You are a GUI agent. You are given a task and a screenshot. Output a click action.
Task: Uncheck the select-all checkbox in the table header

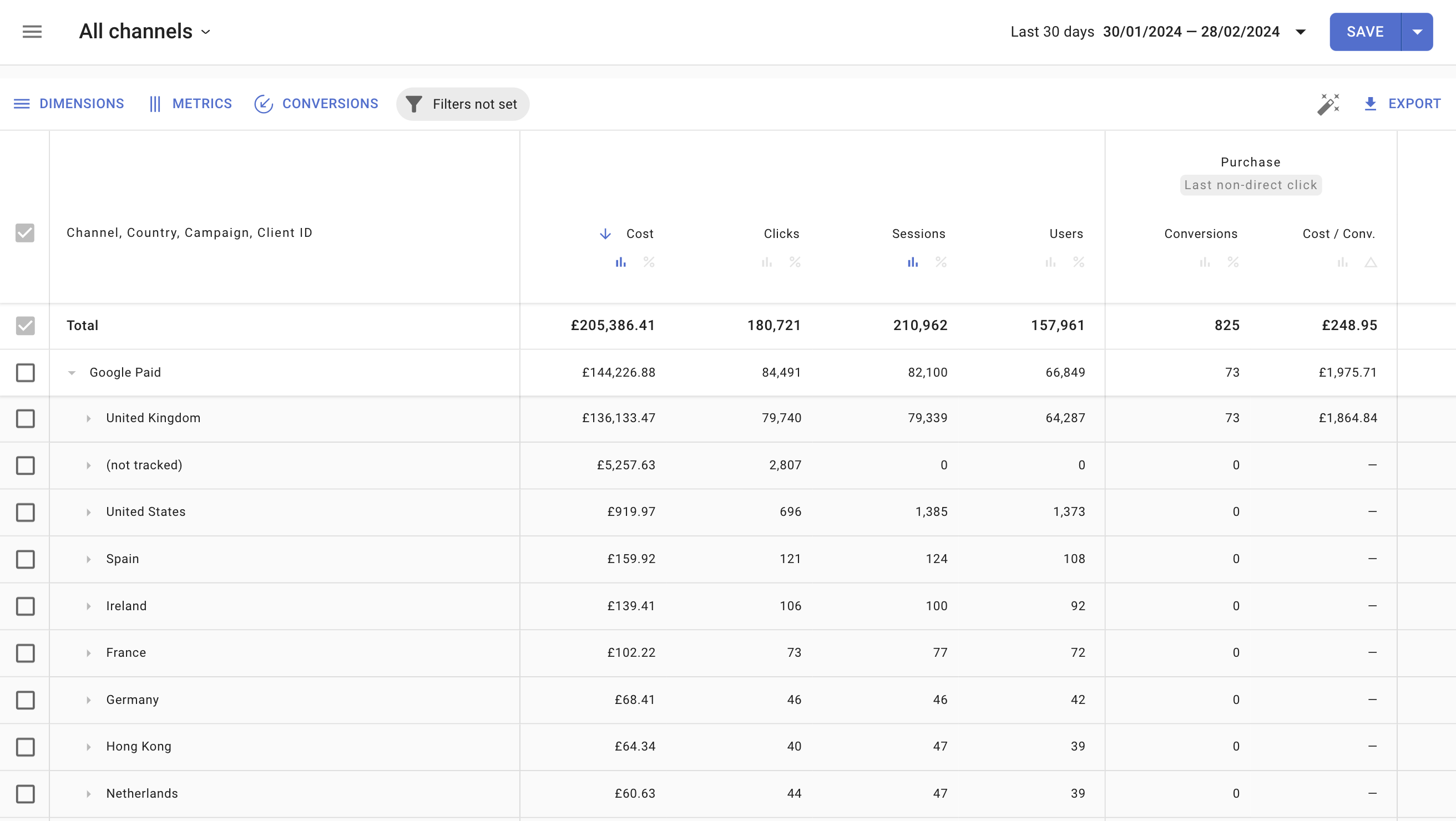[x=24, y=232]
